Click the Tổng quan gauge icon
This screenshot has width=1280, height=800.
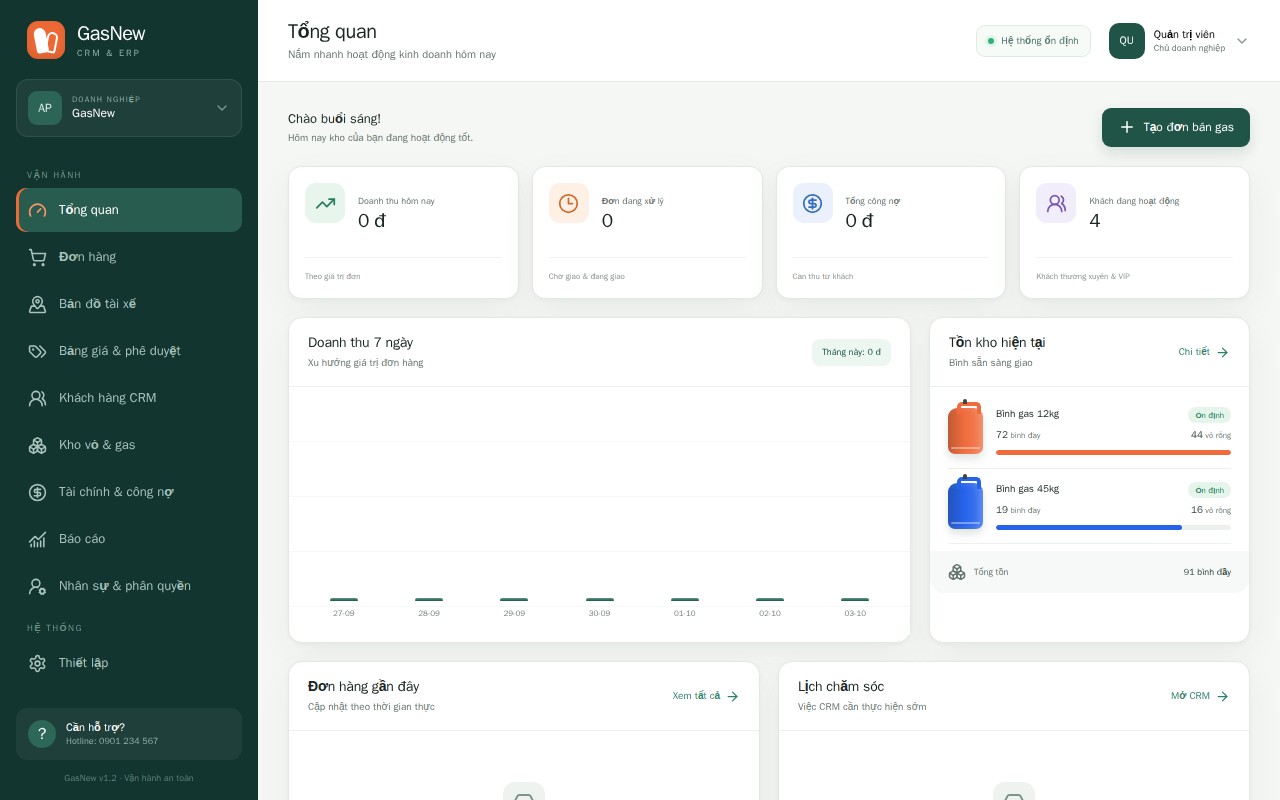coord(38,210)
